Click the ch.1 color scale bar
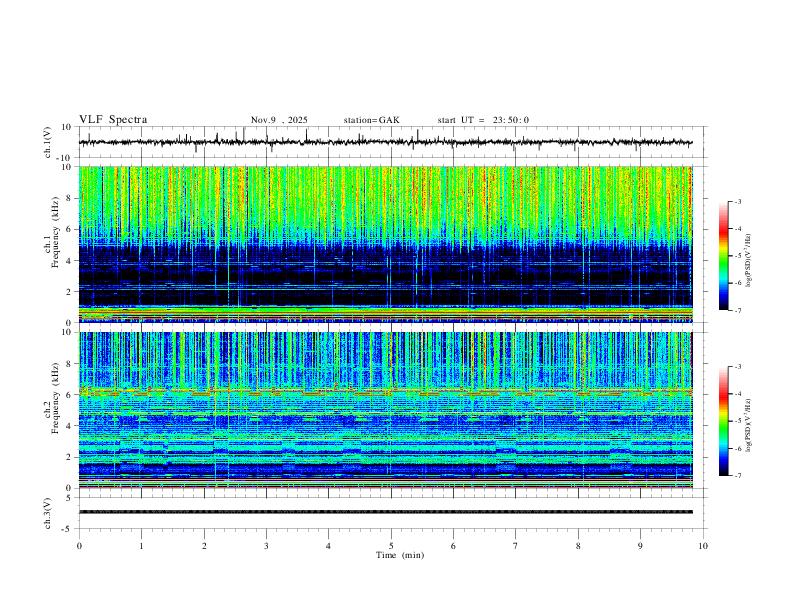Screen dimensions: 792x612 pyautogui.click(x=724, y=256)
